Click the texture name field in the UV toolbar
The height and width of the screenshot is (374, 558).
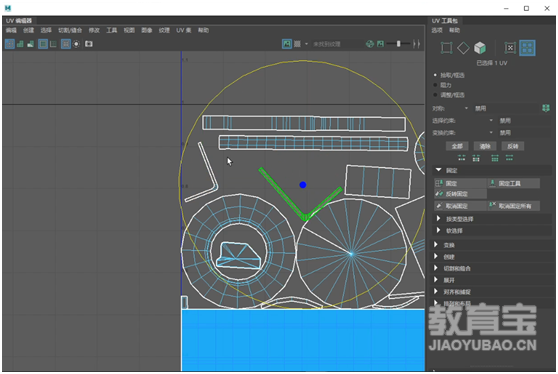[x=337, y=44]
